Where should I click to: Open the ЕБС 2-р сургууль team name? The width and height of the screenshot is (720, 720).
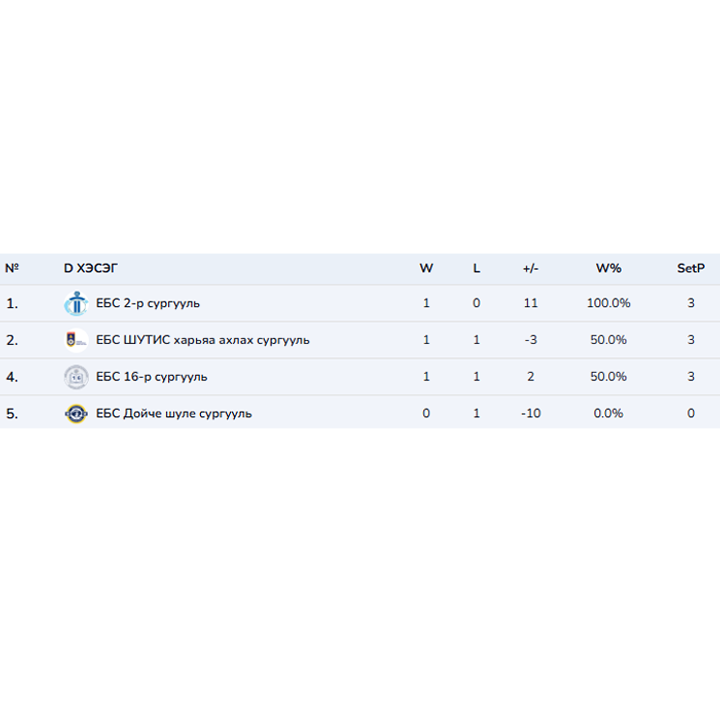click(x=148, y=303)
